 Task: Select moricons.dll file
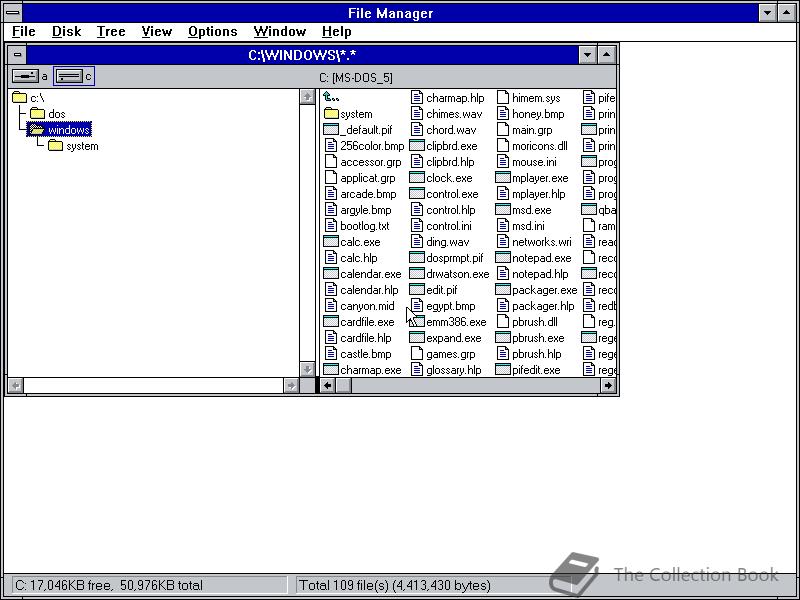click(532, 146)
